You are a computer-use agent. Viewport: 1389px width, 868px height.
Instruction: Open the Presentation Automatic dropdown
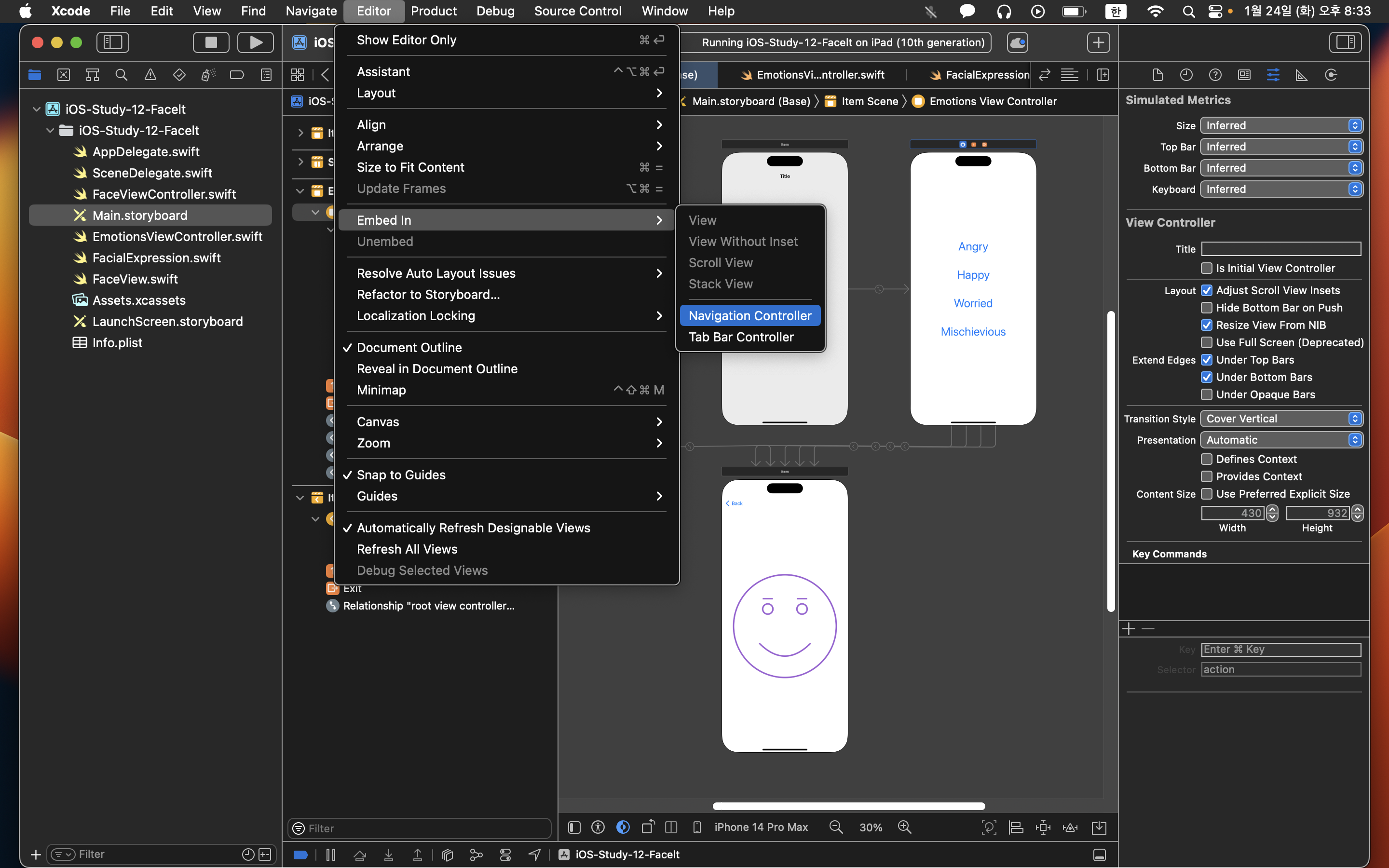click(1280, 440)
